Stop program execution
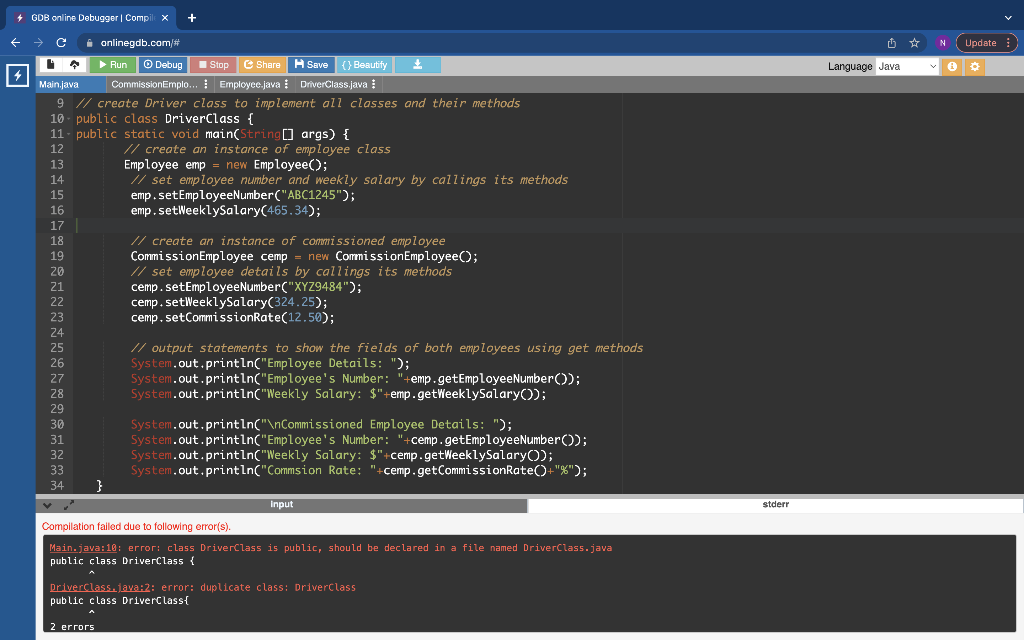Image resolution: width=1024 pixels, height=640 pixels. click(x=214, y=65)
